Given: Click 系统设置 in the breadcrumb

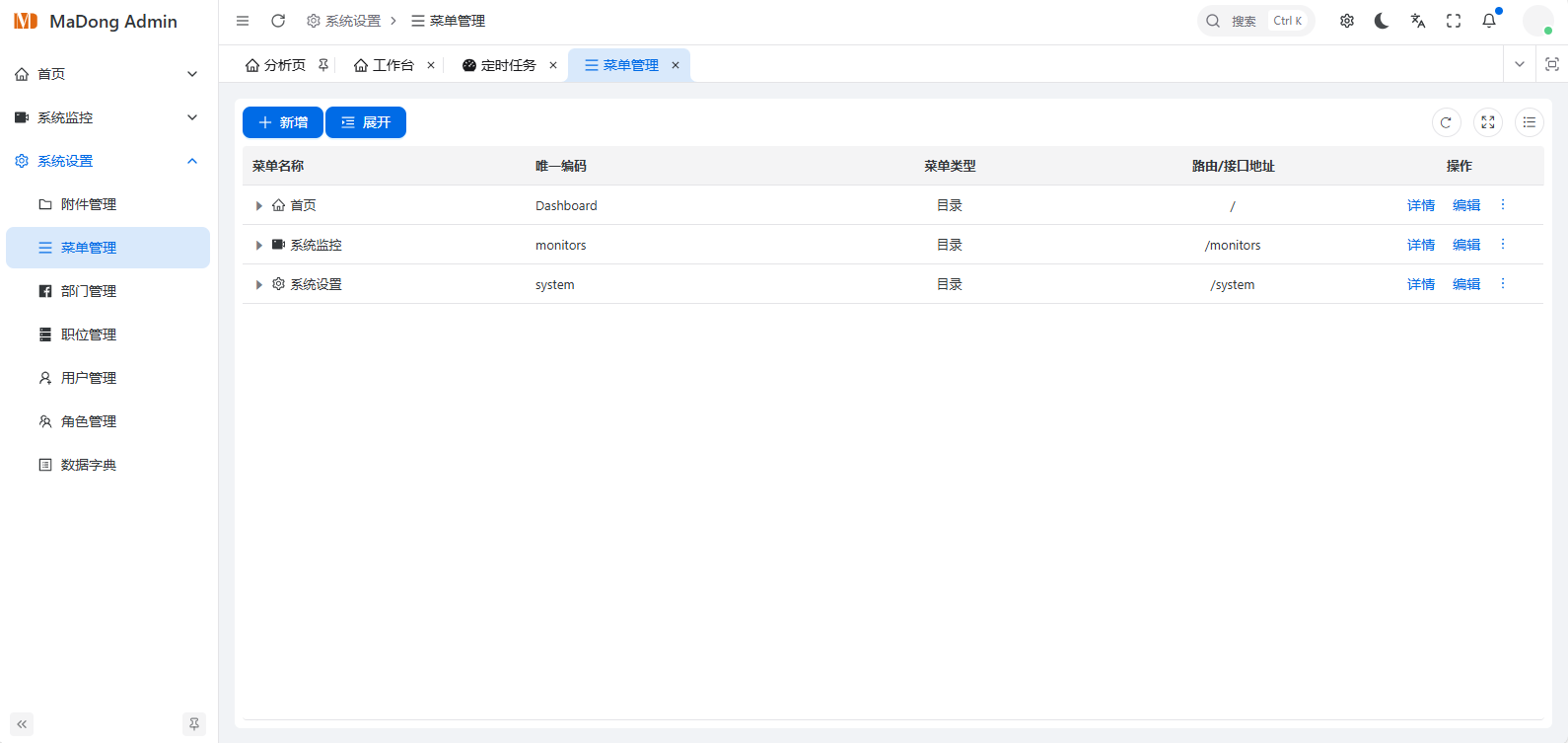Looking at the screenshot, I should point(344,21).
